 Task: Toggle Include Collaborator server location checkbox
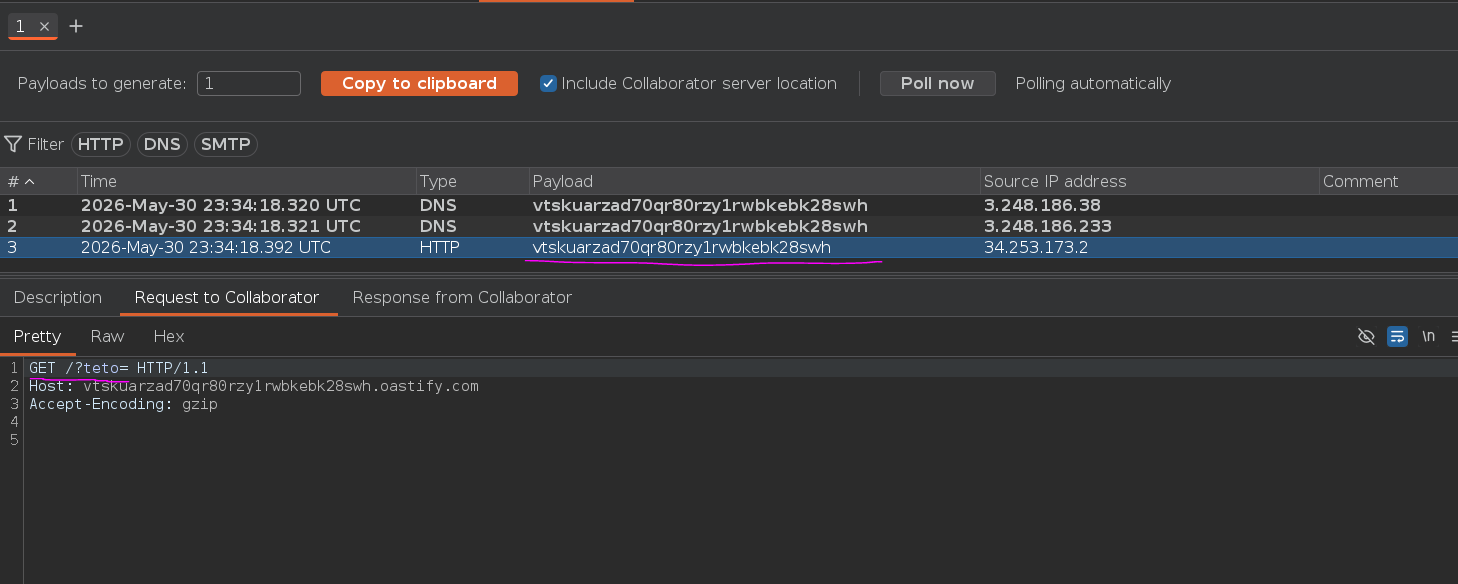(x=548, y=83)
